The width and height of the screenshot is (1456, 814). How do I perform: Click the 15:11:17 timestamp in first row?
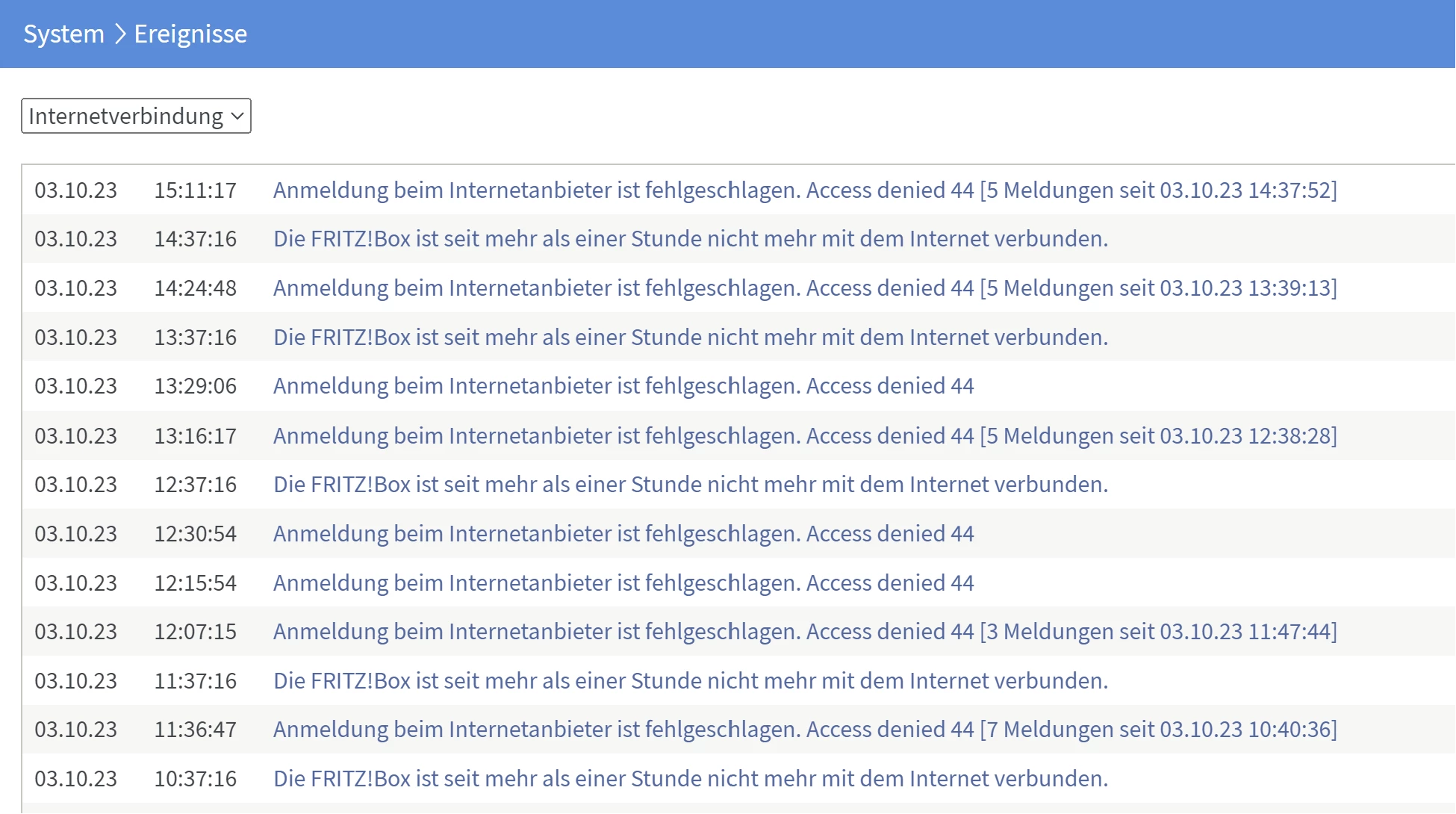pyautogui.click(x=195, y=190)
